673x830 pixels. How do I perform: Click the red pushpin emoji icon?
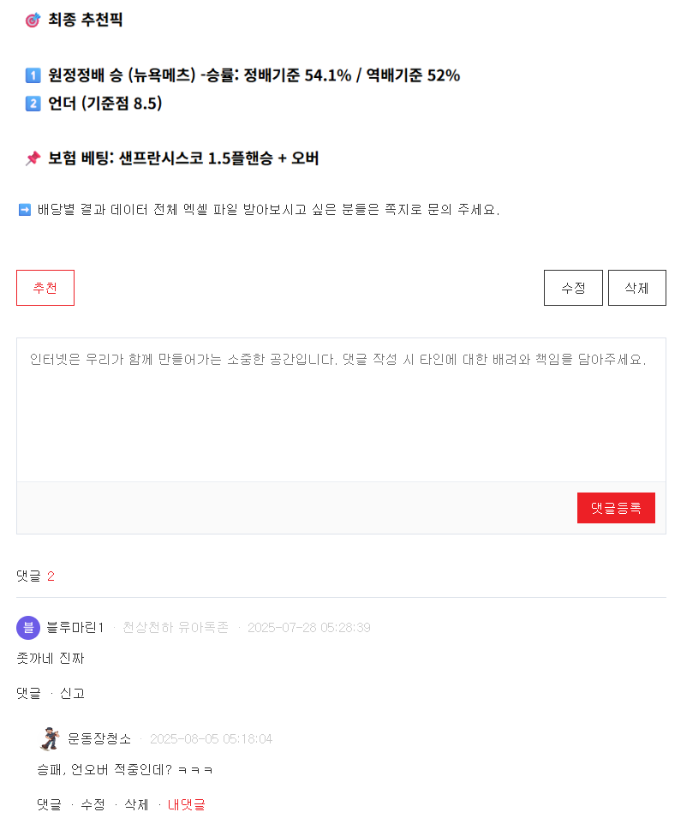click(33, 158)
